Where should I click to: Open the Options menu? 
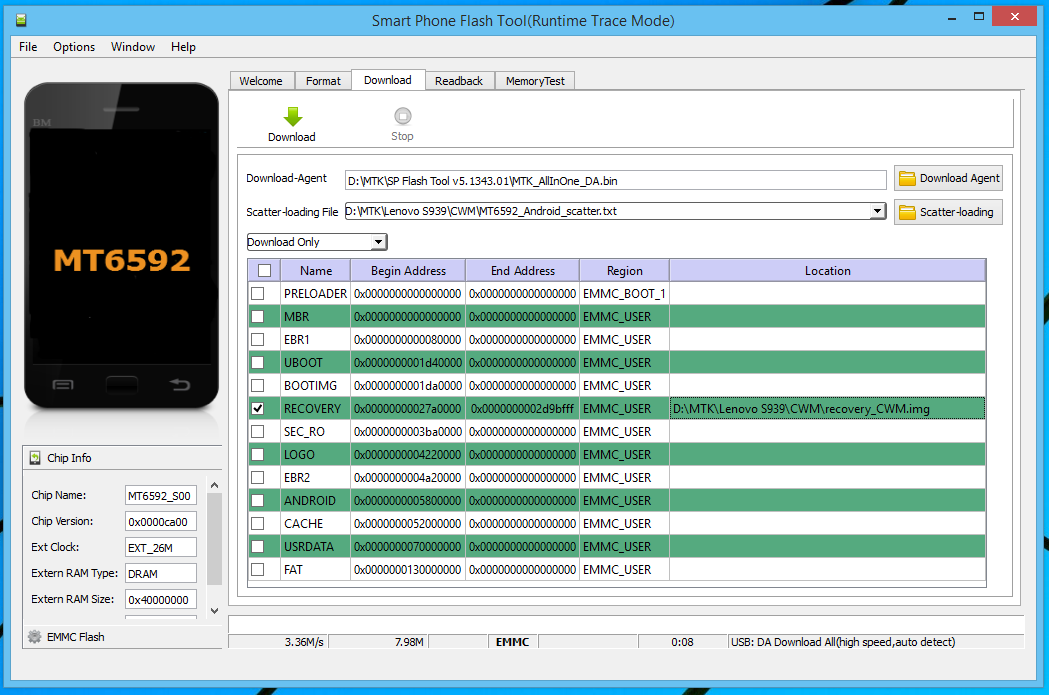74,47
